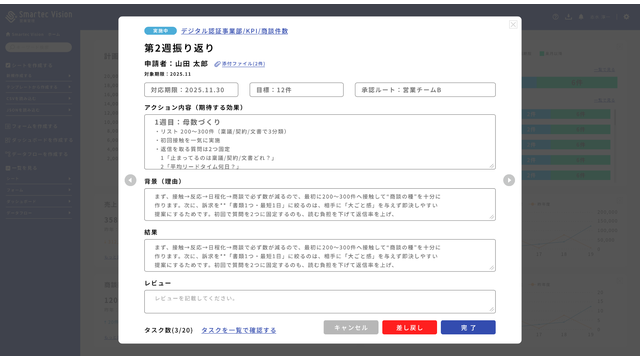The width and height of the screenshot is (640, 360).
Task: Click the paperclip attachment icon
Action: click(217, 64)
